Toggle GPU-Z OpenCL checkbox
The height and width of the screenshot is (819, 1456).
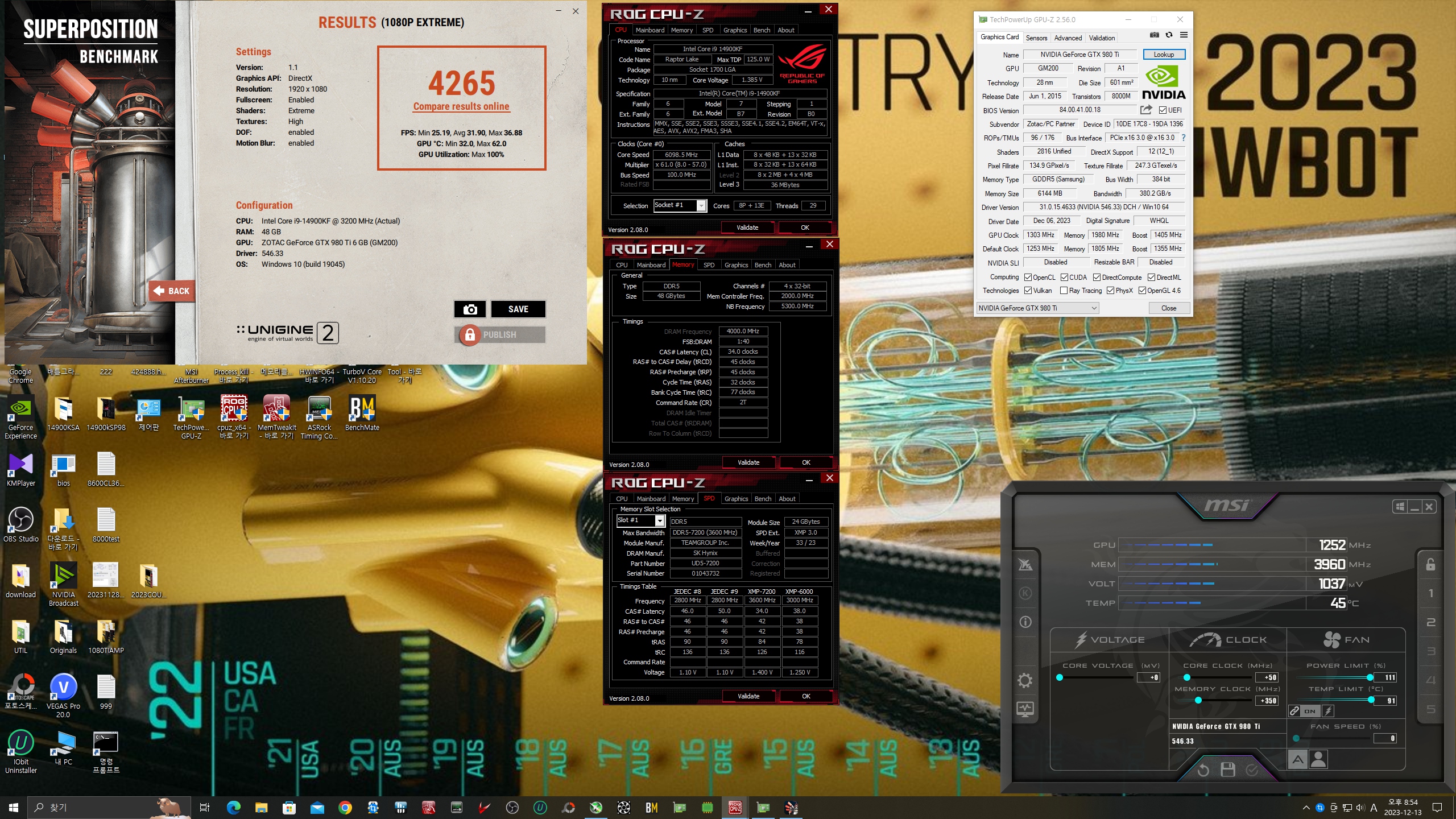click(x=1028, y=278)
